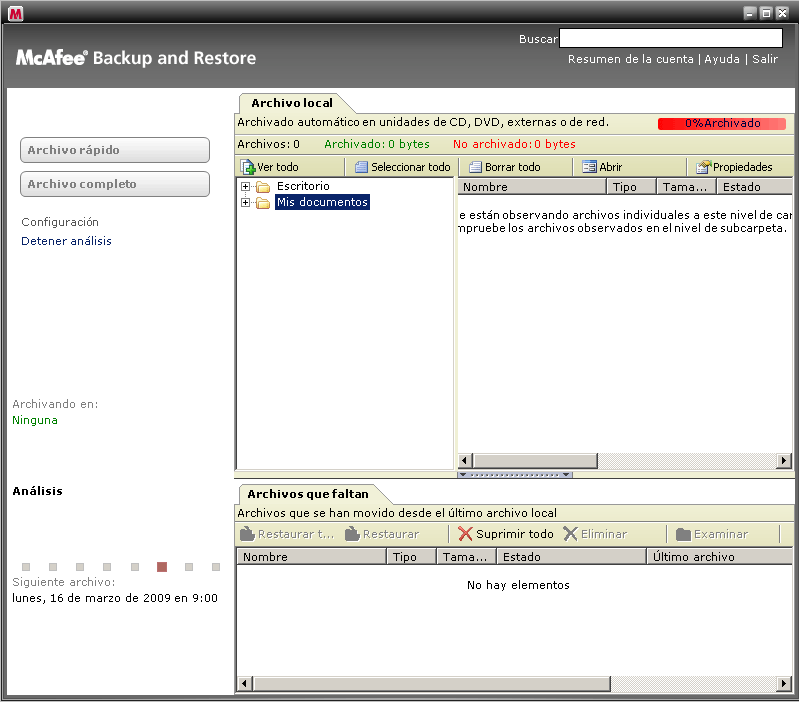Open the Detener análisis link
Viewport: 799px width, 702px height.
click(66, 241)
